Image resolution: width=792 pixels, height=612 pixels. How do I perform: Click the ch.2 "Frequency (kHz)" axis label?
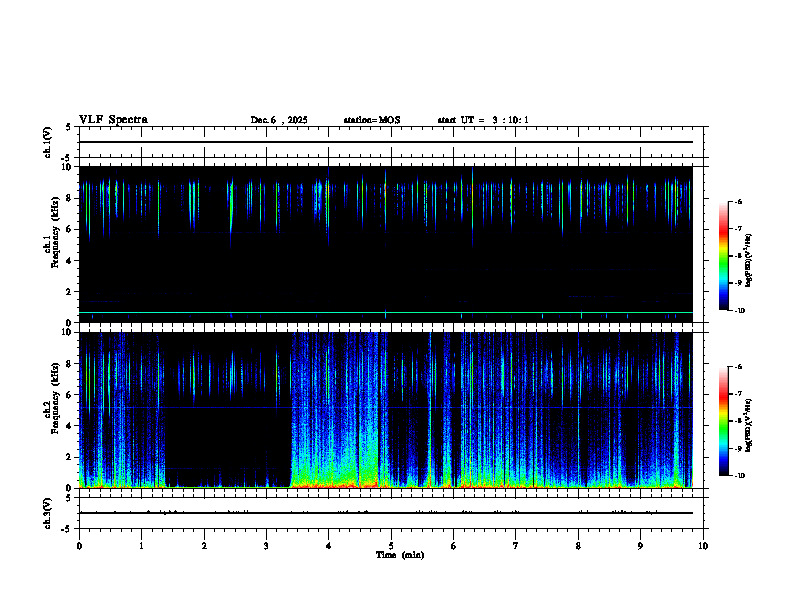click(x=55, y=398)
